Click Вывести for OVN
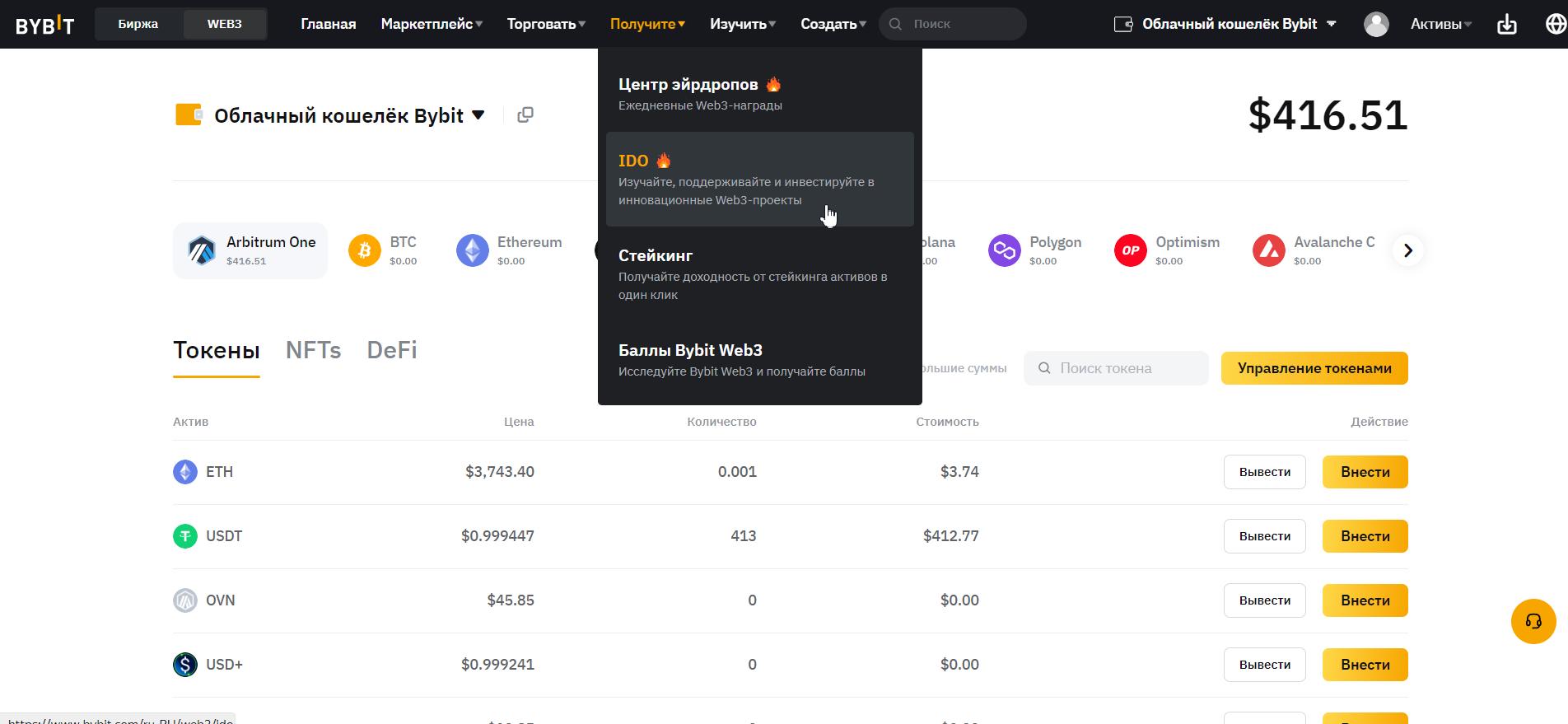 tap(1265, 600)
